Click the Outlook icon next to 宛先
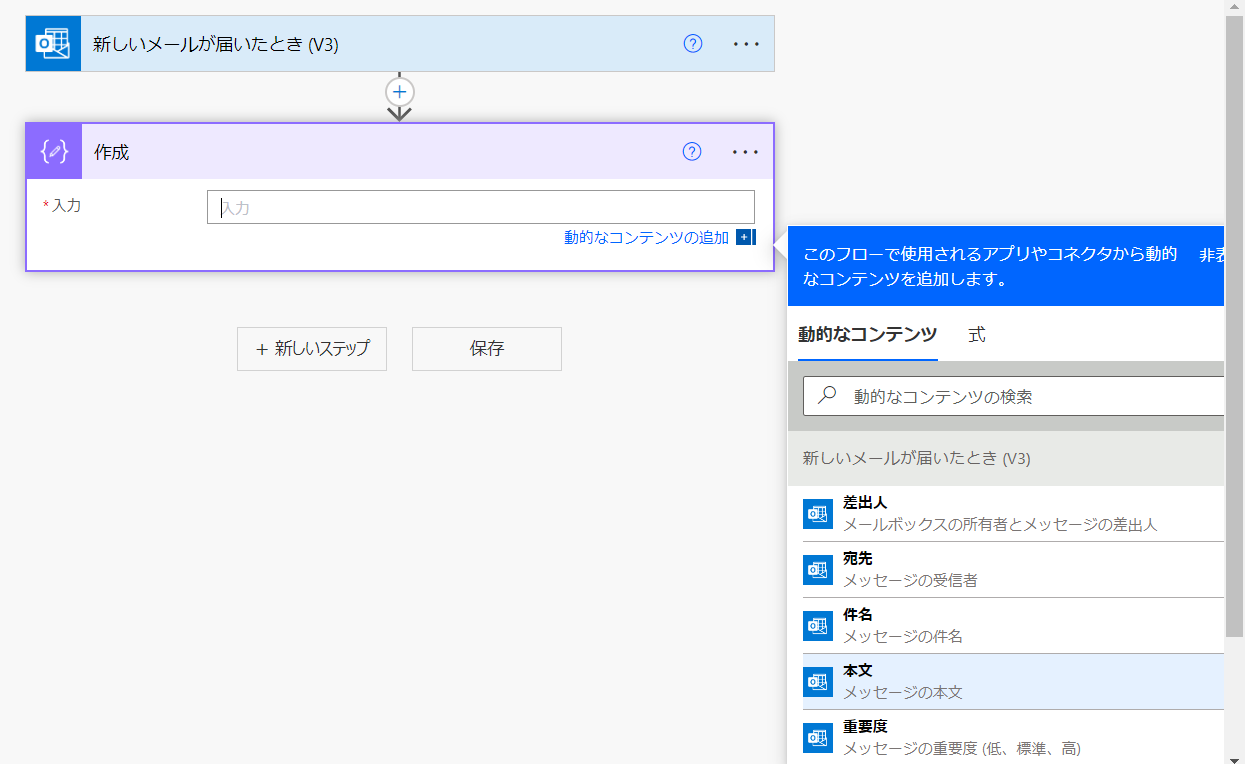The width and height of the screenshot is (1245, 764). (x=818, y=570)
